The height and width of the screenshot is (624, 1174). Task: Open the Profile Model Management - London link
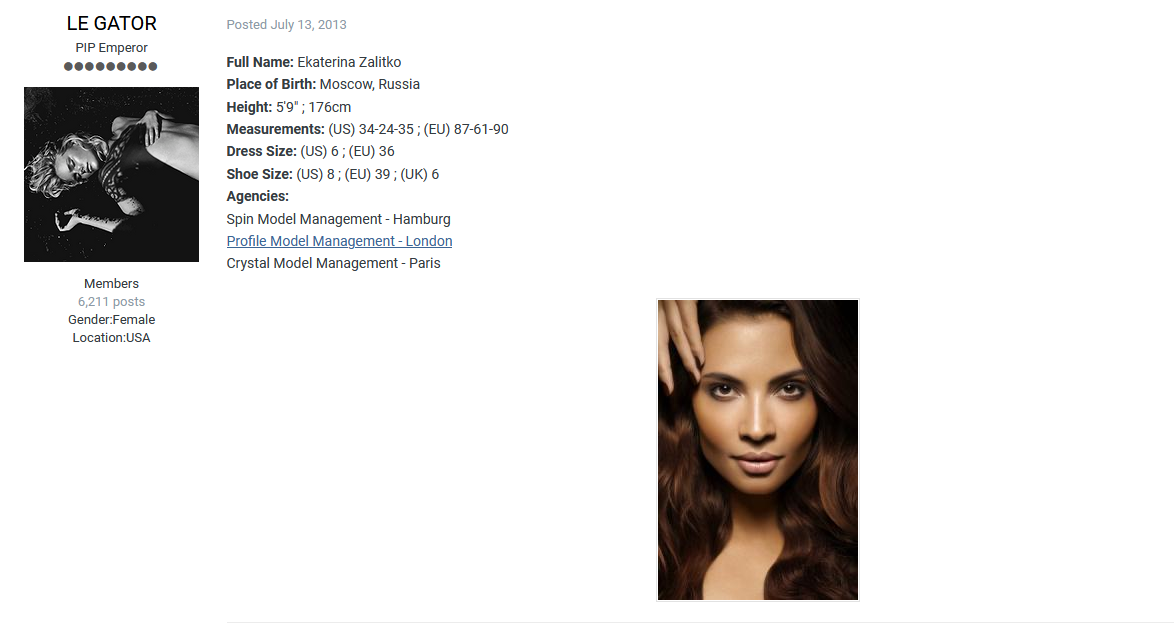(339, 241)
